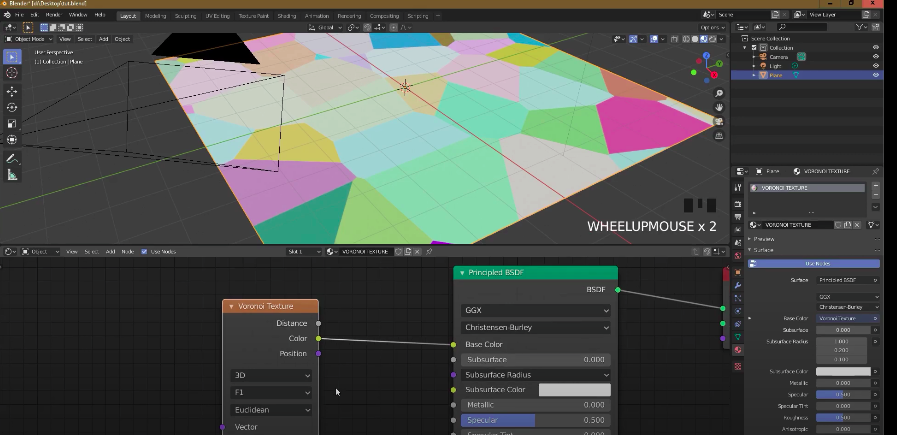This screenshot has width=897, height=435.
Task: Hide the Camera object in outliner
Action: [x=875, y=57]
